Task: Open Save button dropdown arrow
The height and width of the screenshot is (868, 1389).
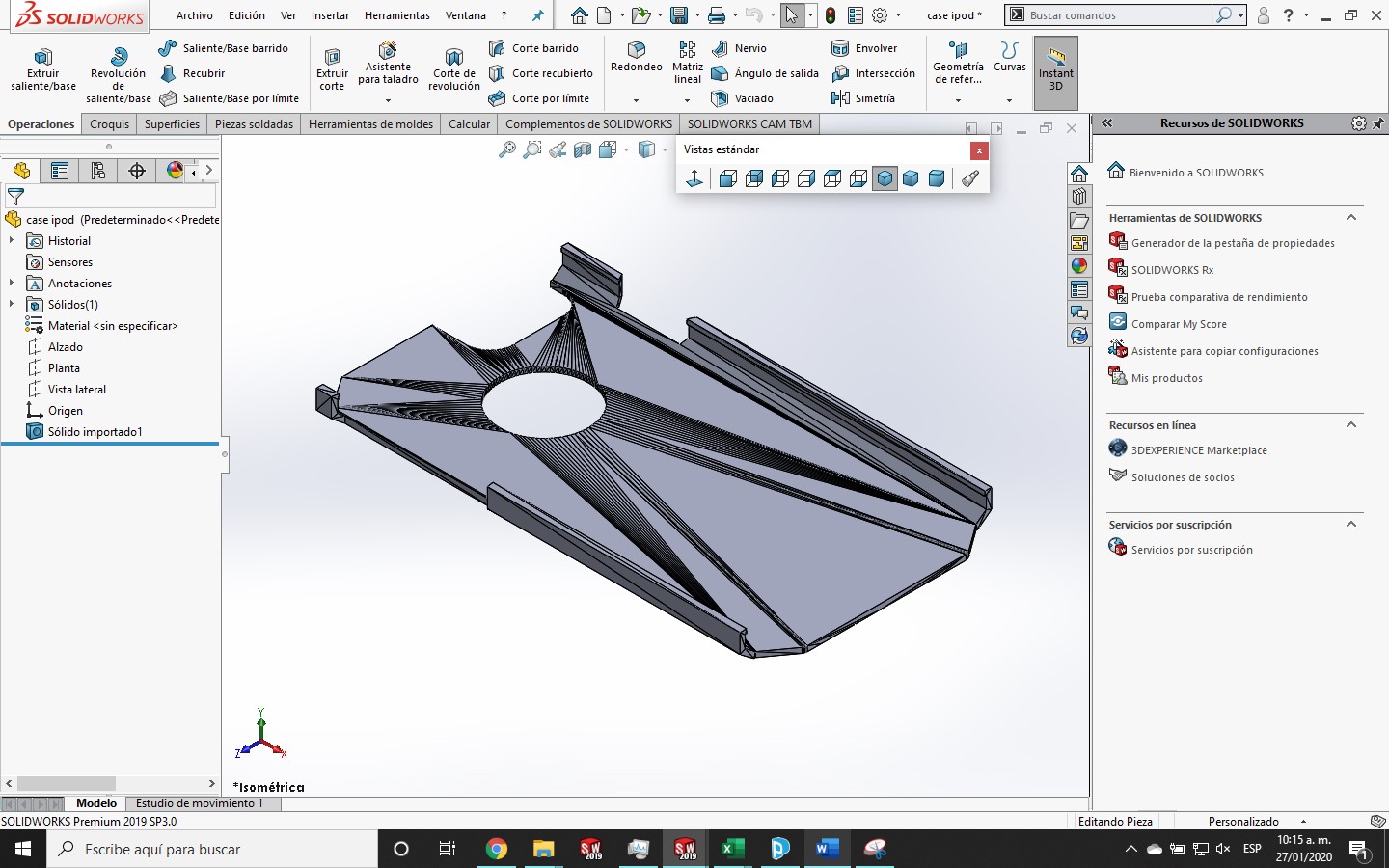Action: pyautogui.click(x=697, y=15)
